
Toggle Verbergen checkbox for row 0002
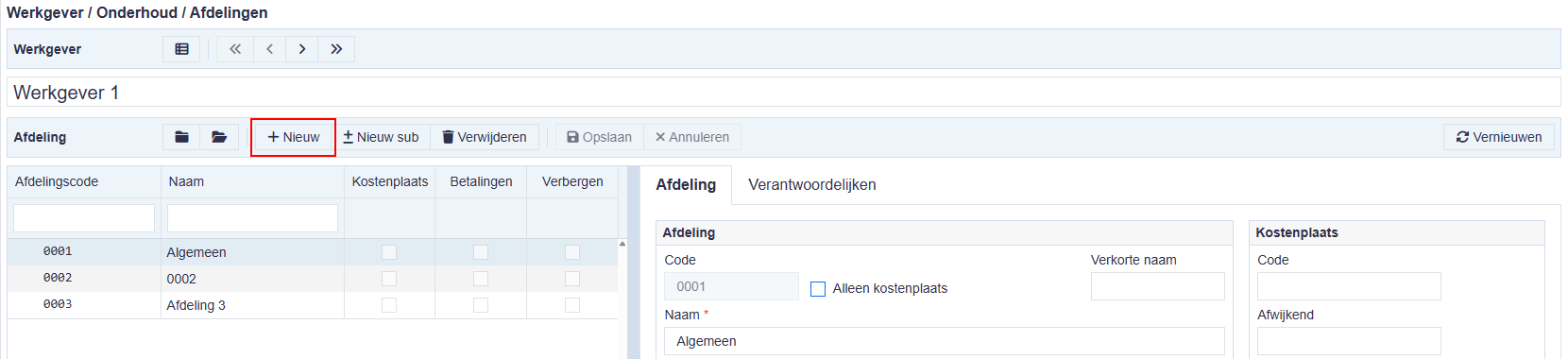[x=572, y=279]
